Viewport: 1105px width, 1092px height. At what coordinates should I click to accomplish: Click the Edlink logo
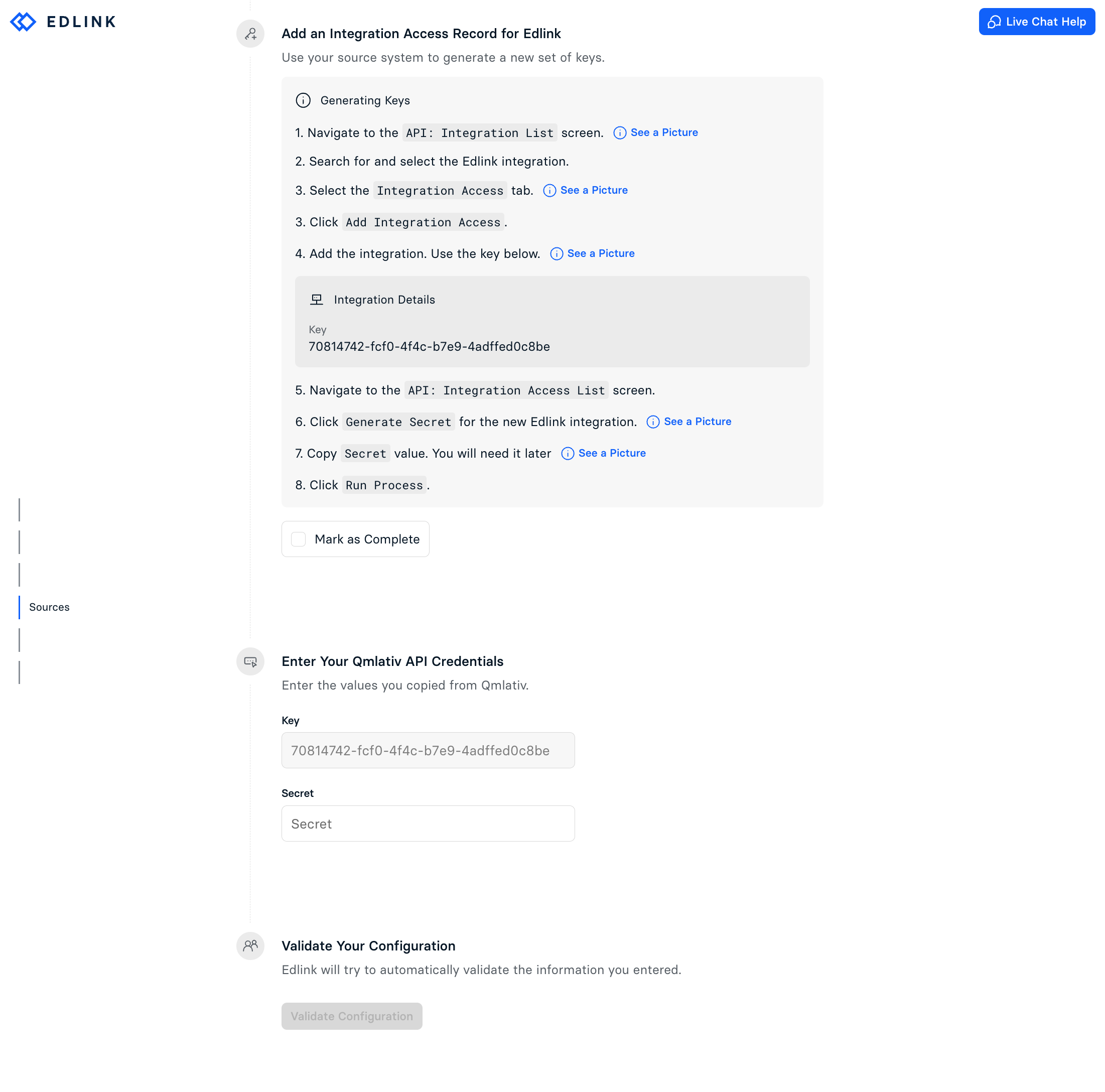coord(63,22)
